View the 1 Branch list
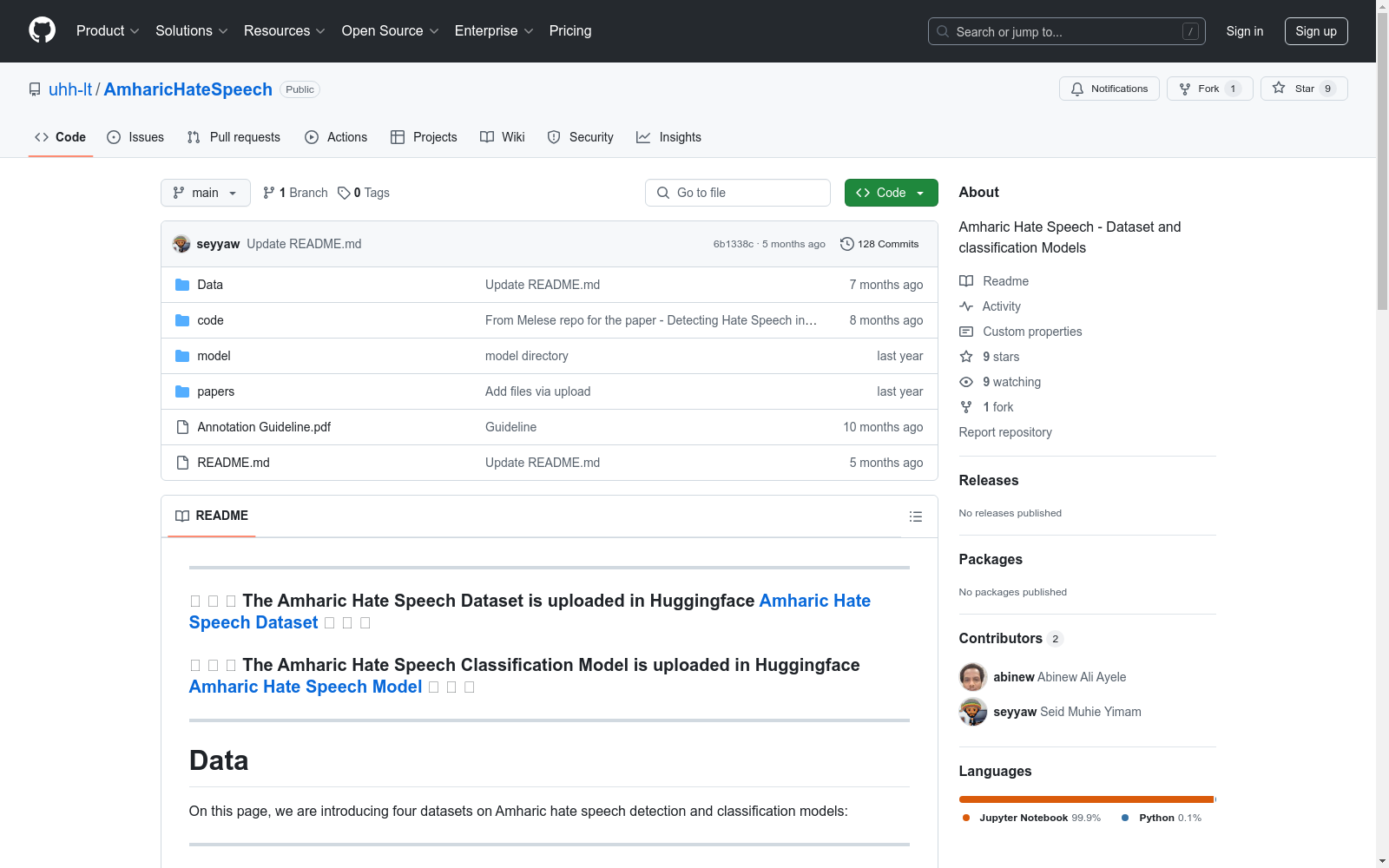The width and height of the screenshot is (1389, 868). click(x=295, y=193)
